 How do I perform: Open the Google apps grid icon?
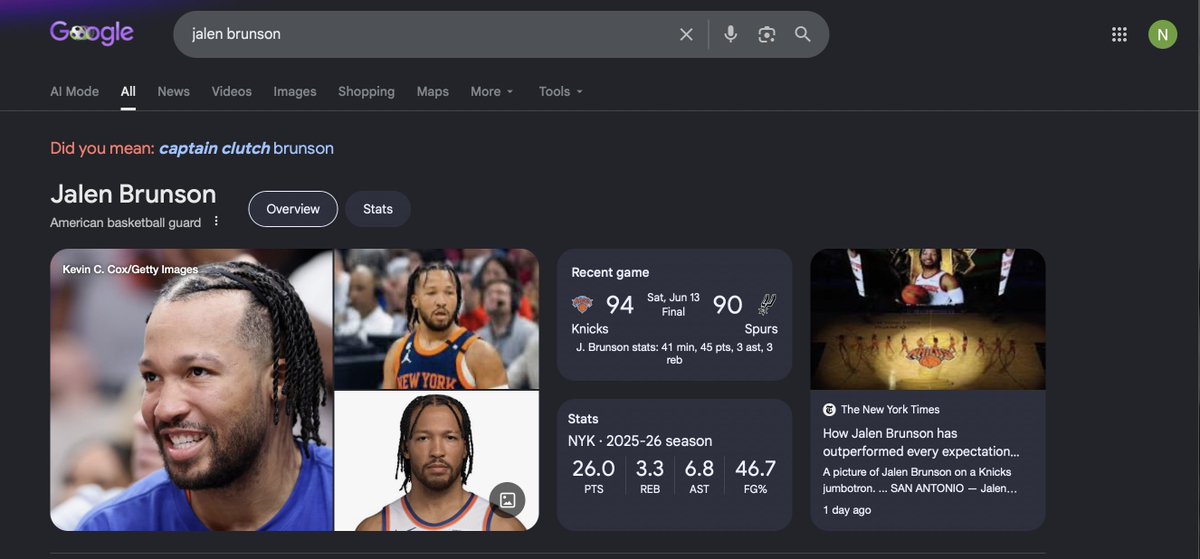point(1119,34)
